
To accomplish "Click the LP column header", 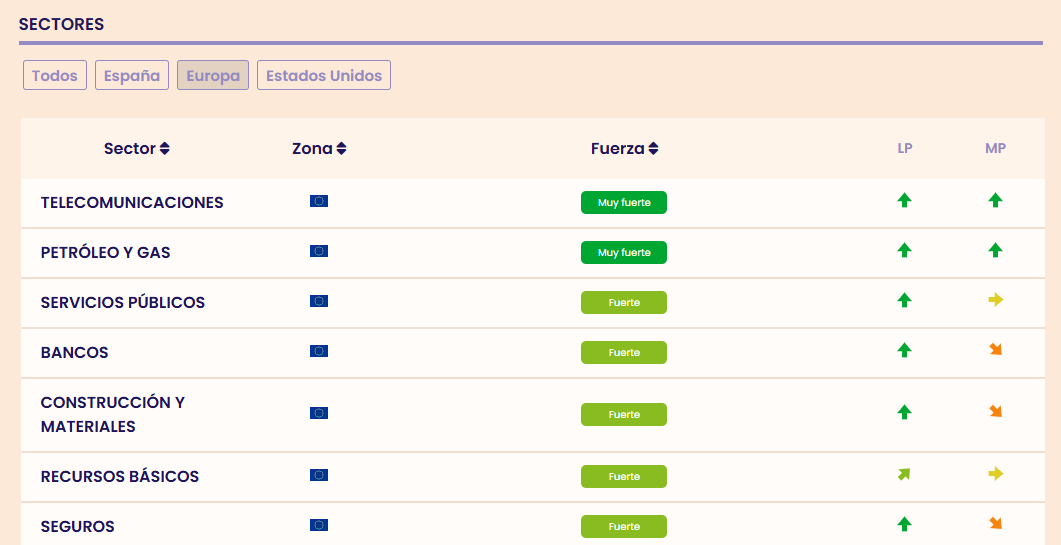I will tap(905, 149).
